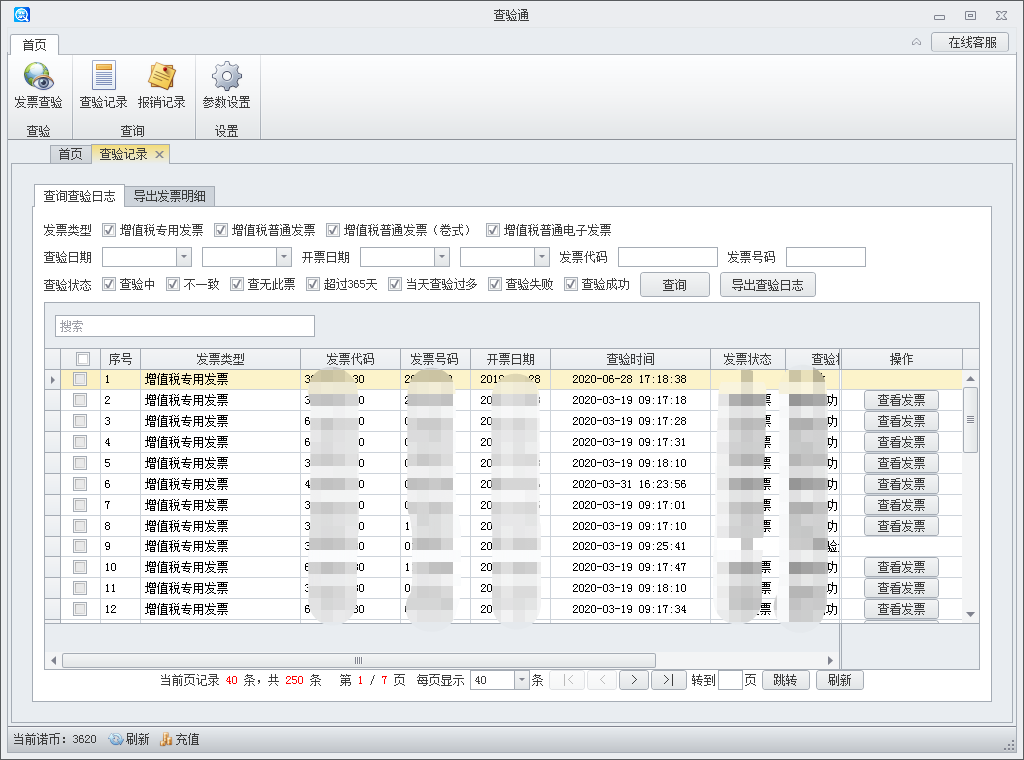Image resolution: width=1024 pixels, height=760 pixels.
Task: Open the 查验日期 end date dropdown
Action: coord(284,257)
